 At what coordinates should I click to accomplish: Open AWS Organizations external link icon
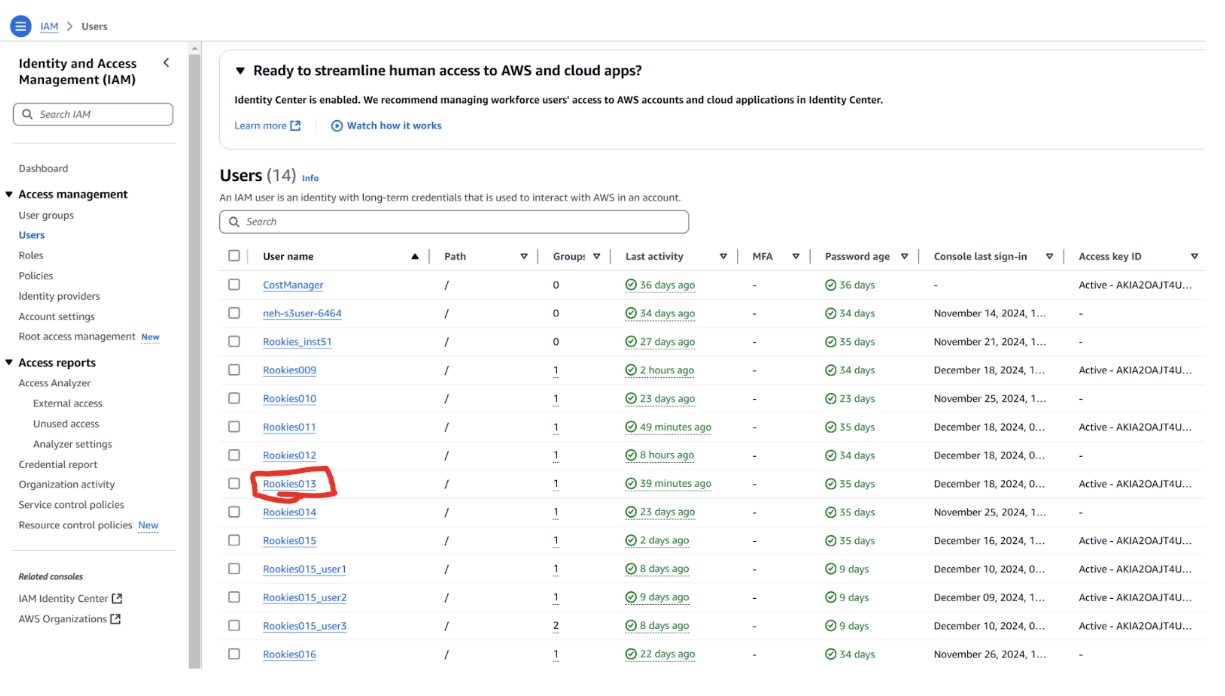coord(115,619)
